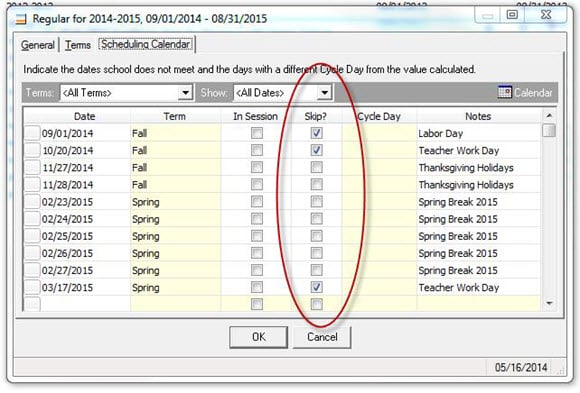Toggle In Session for 10/20/2014
Screen dimensions: 580x393
(x=257, y=150)
